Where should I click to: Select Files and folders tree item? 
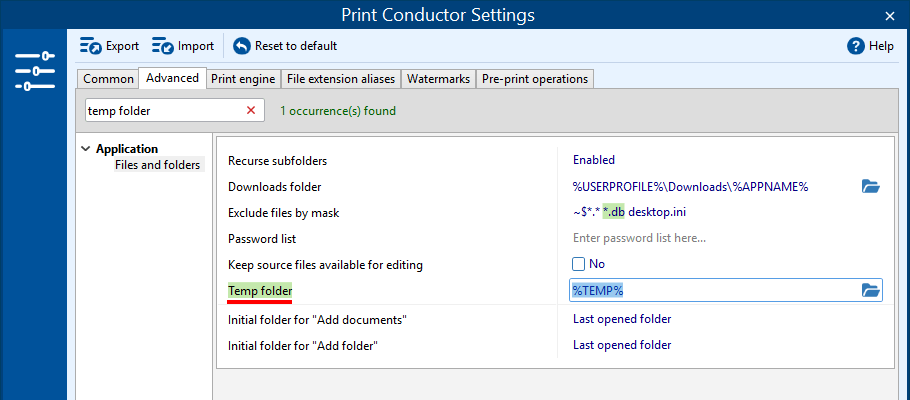158,165
